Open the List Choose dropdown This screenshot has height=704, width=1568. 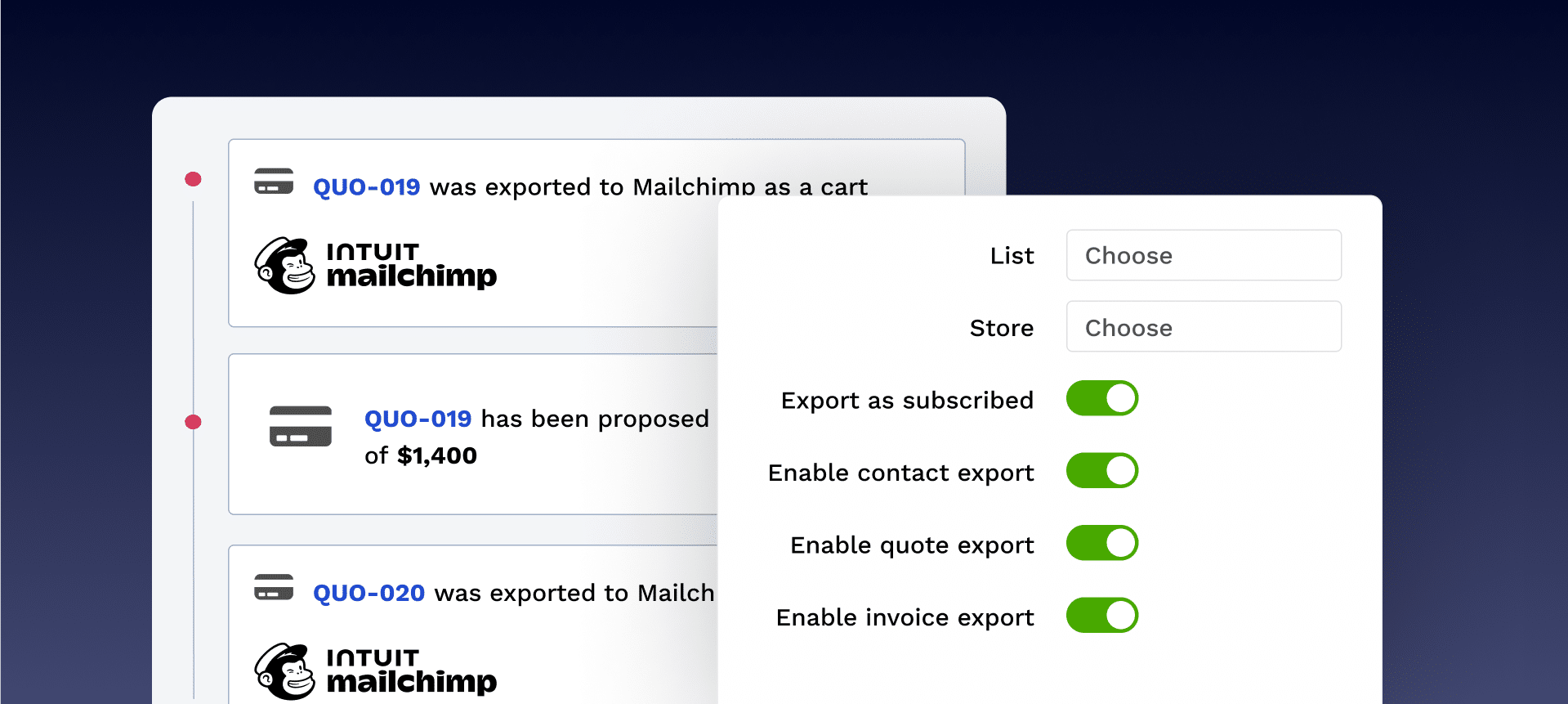[1204, 255]
